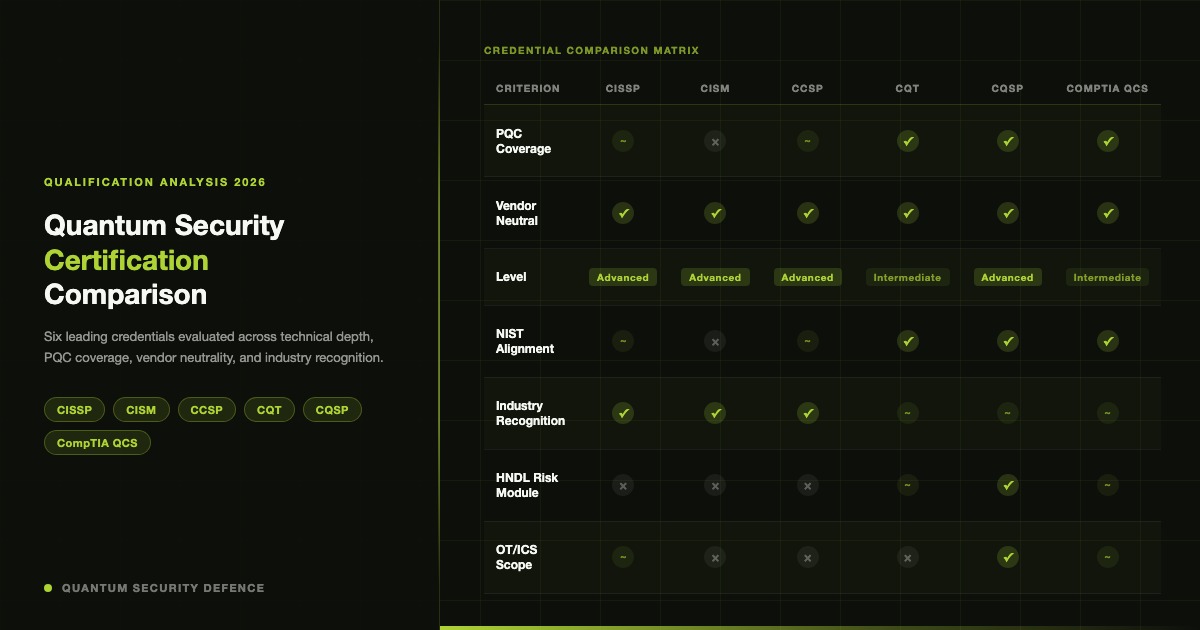
Task: Click the CQSP HNDL Risk Module checkmark
Action: (1007, 485)
